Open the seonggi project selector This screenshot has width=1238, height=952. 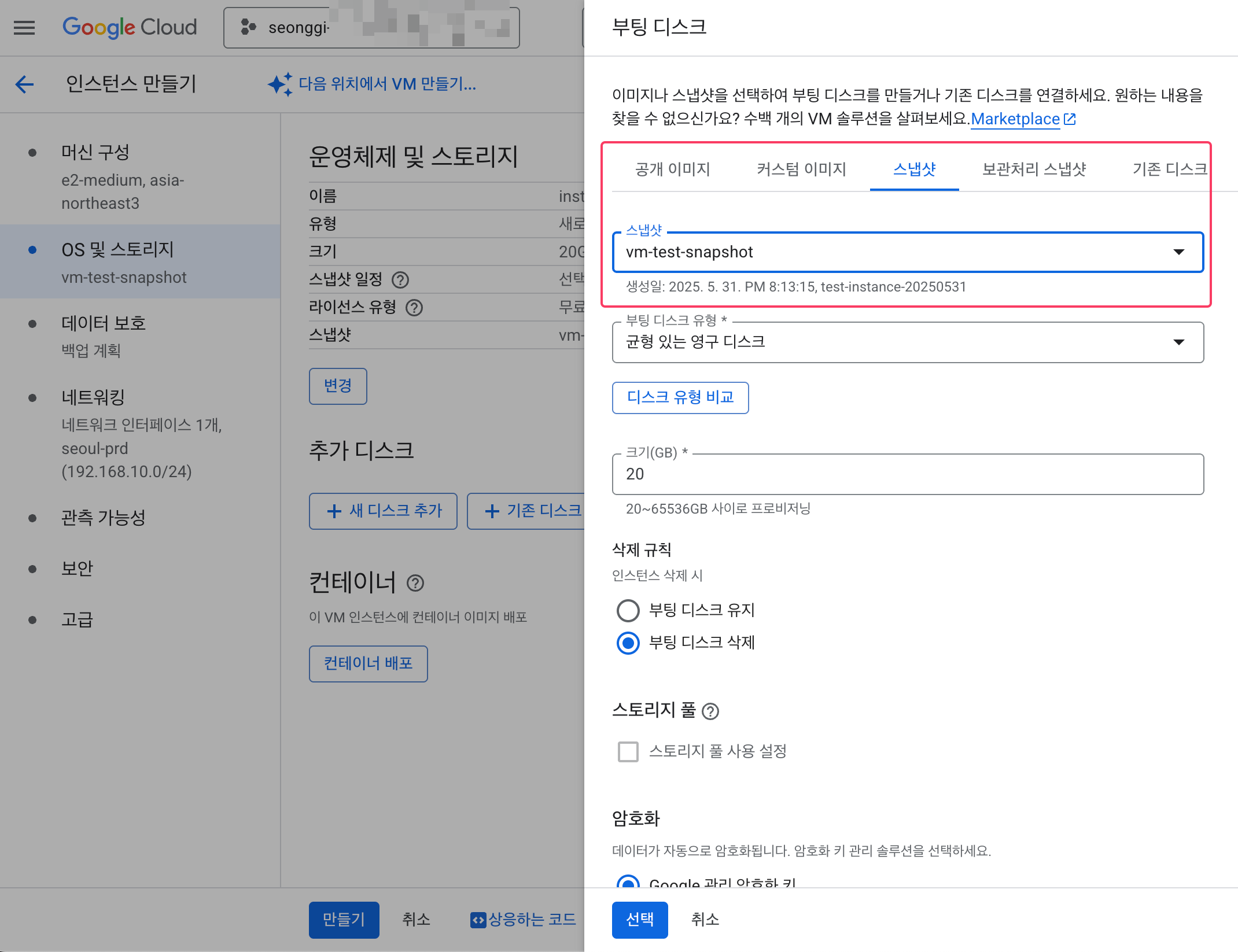[x=371, y=27]
